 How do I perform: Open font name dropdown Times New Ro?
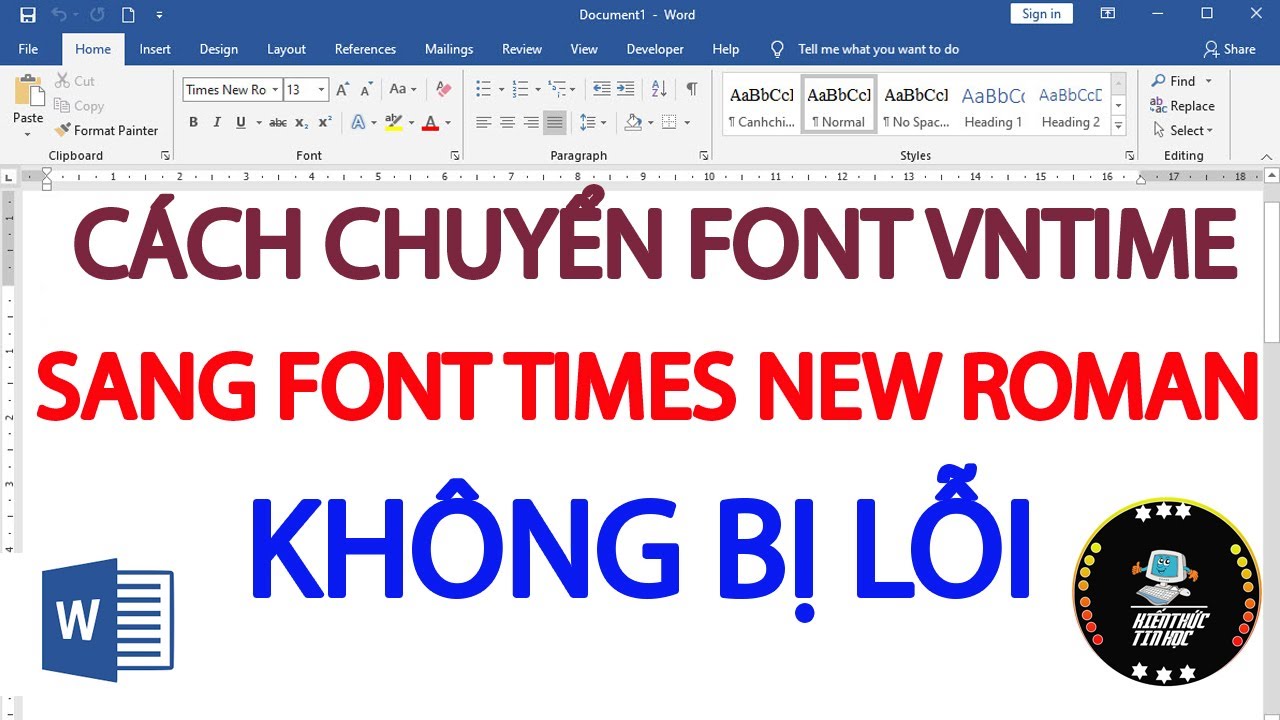275,90
